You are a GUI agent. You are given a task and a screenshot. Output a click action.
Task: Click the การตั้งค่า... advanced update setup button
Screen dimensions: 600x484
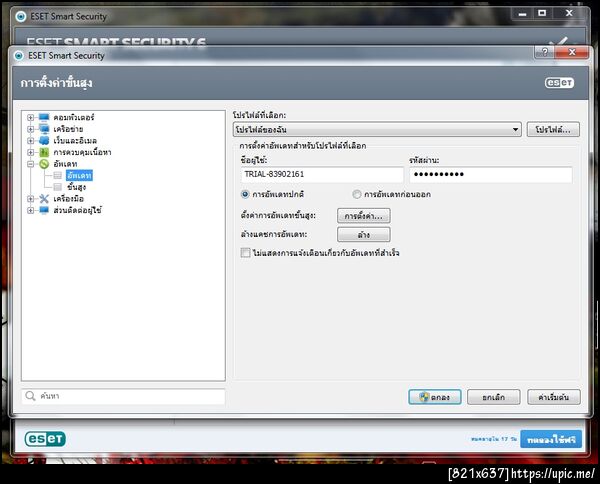[x=364, y=216]
